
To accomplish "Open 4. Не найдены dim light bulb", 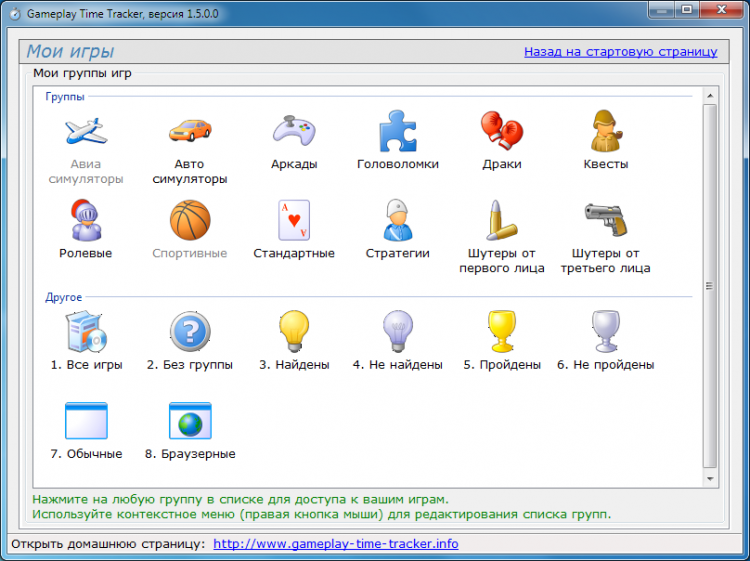I will pos(398,331).
